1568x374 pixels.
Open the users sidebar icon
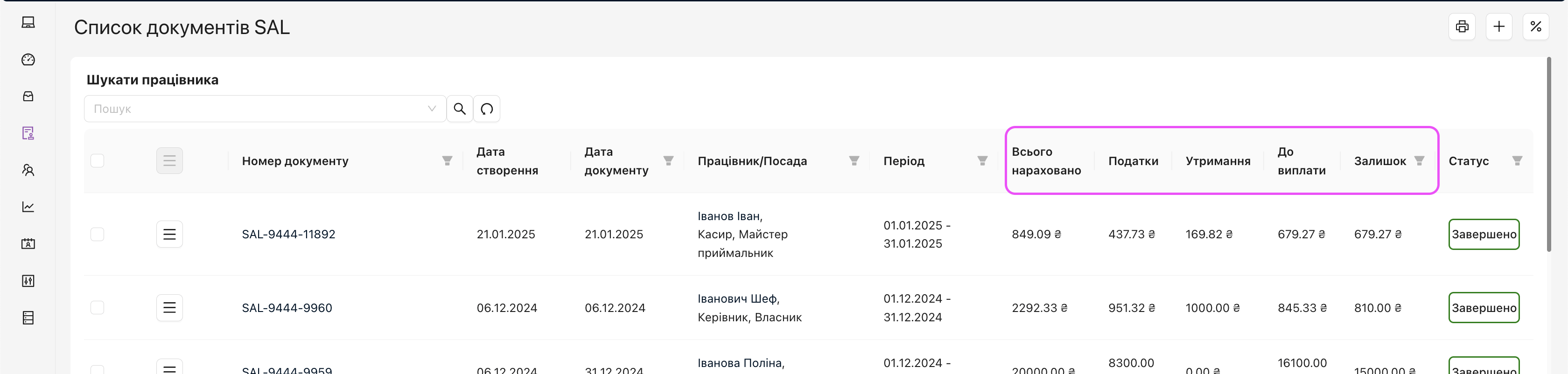(x=28, y=170)
